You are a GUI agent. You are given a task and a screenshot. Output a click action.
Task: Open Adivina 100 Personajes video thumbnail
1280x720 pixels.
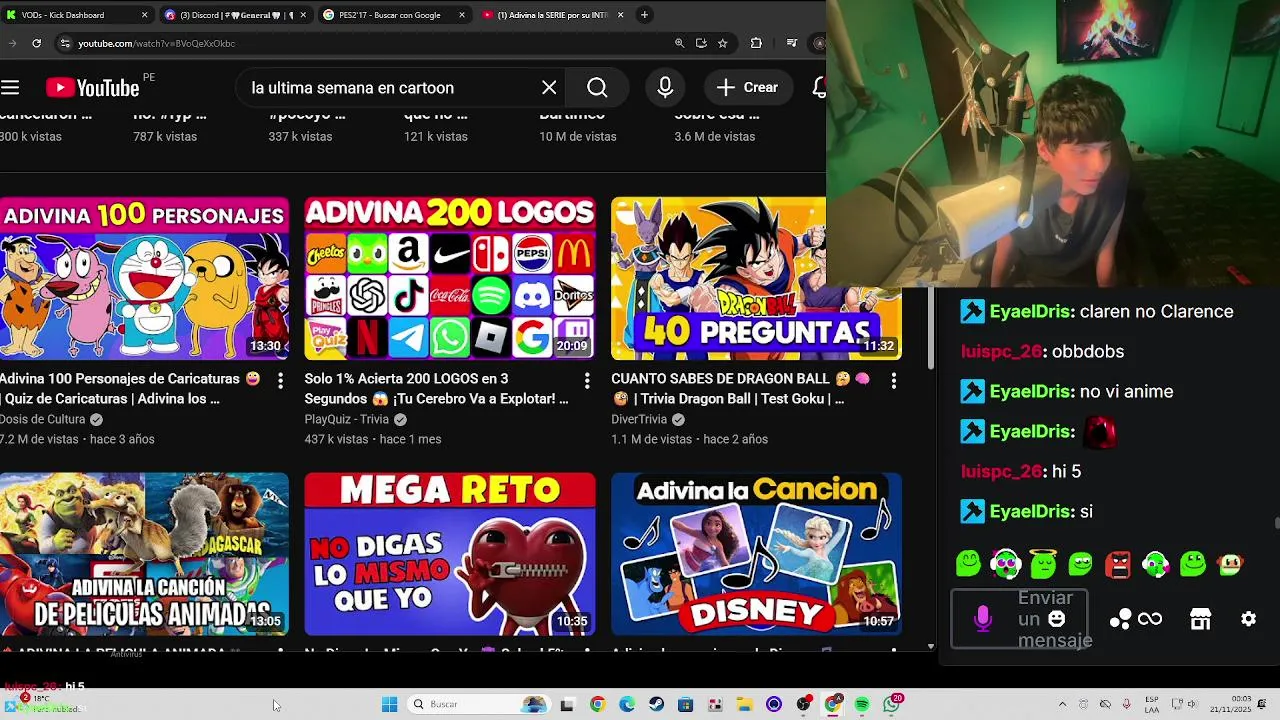click(x=144, y=278)
